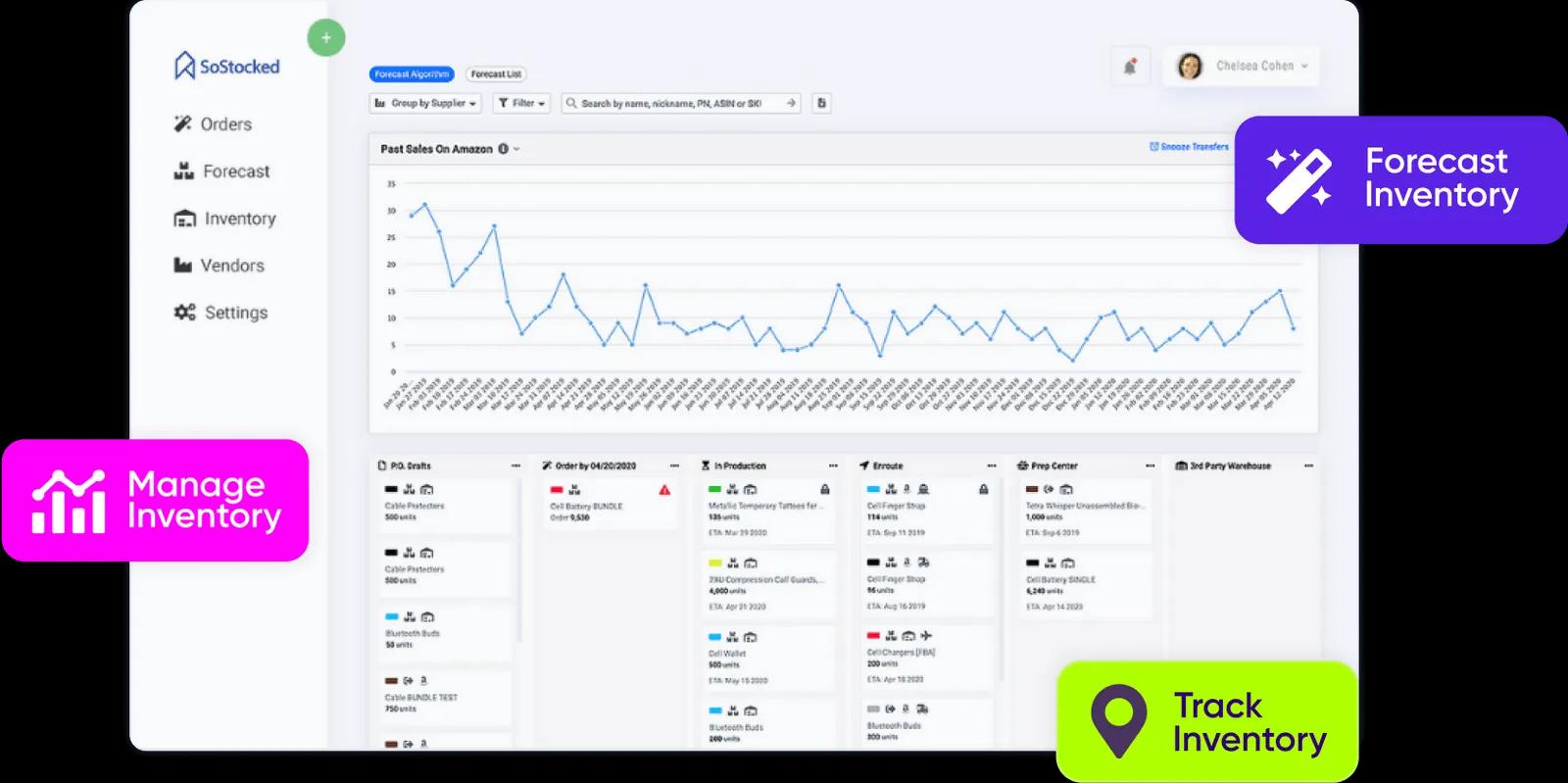The image size is (1568, 783).
Task: Click the Past Sales On Amazon chart title
Action: click(x=436, y=149)
